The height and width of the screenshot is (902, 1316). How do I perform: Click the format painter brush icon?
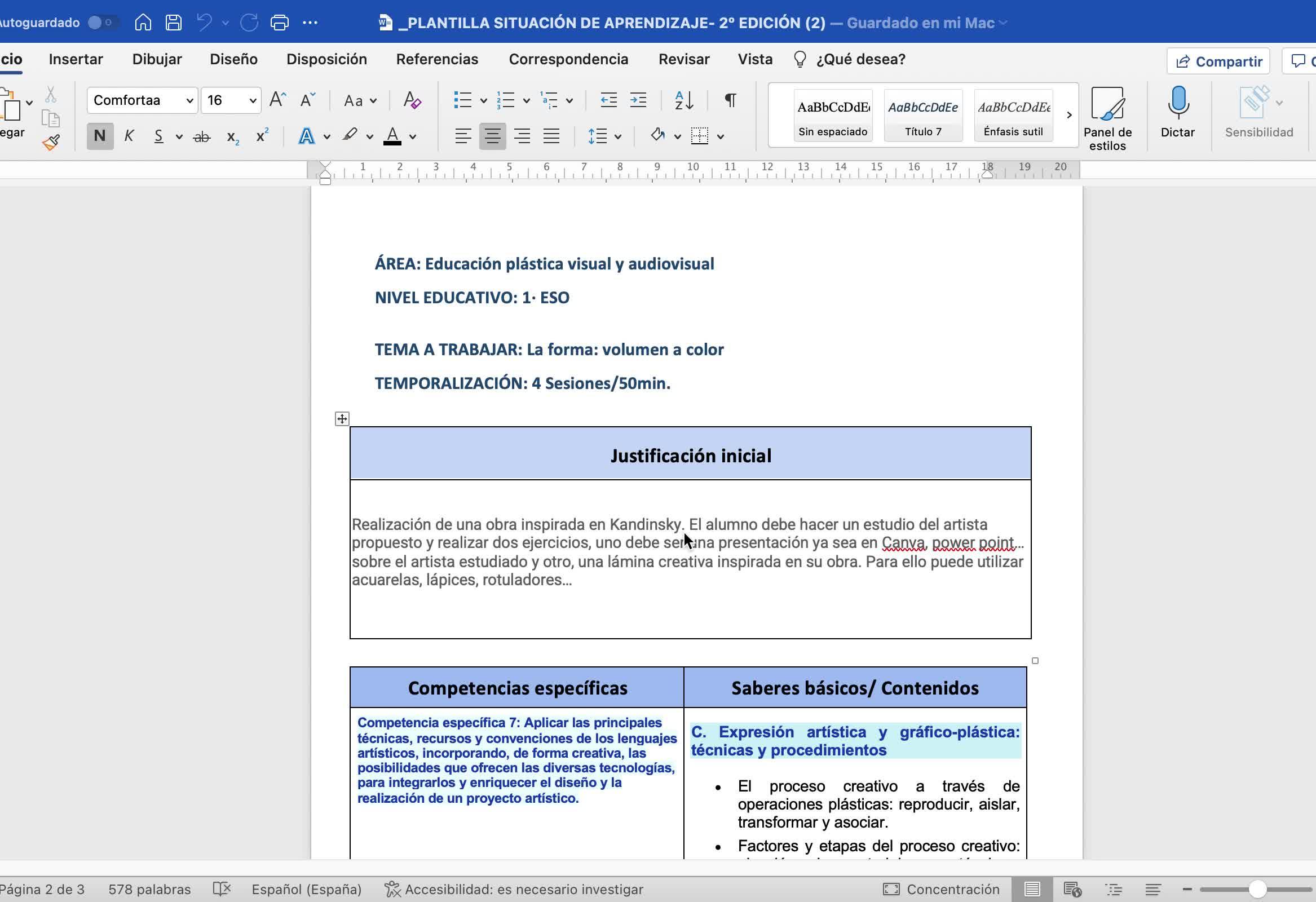(x=51, y=142)
